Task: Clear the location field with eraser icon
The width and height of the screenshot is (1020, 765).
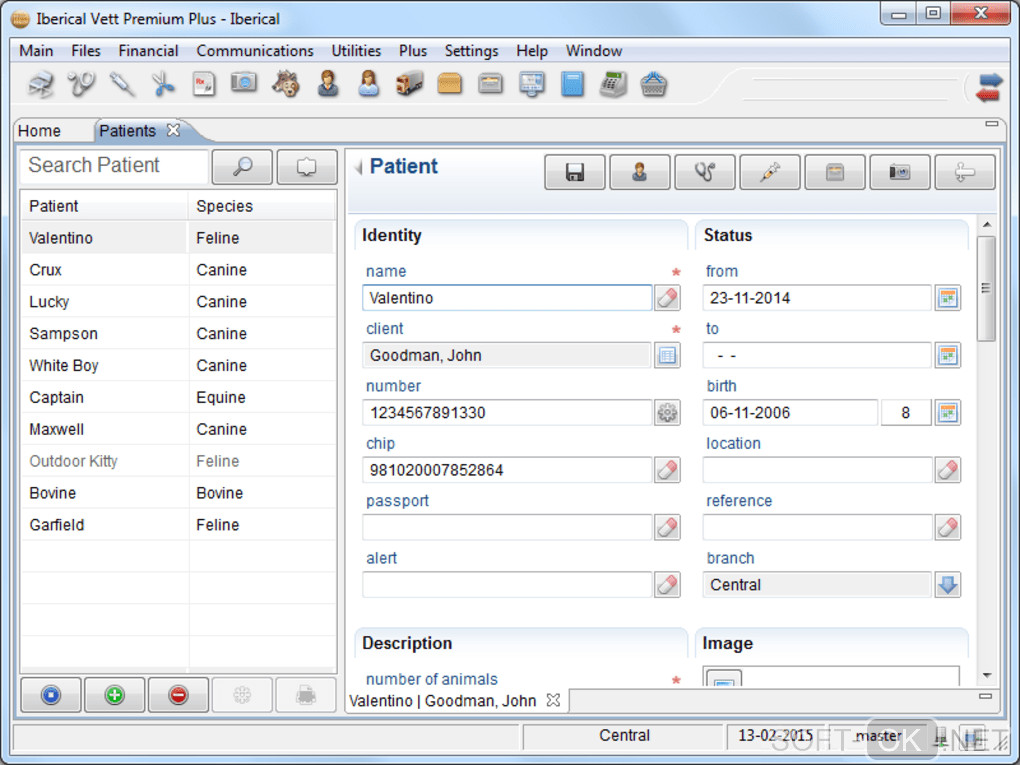Action: [x=948, y=470]
